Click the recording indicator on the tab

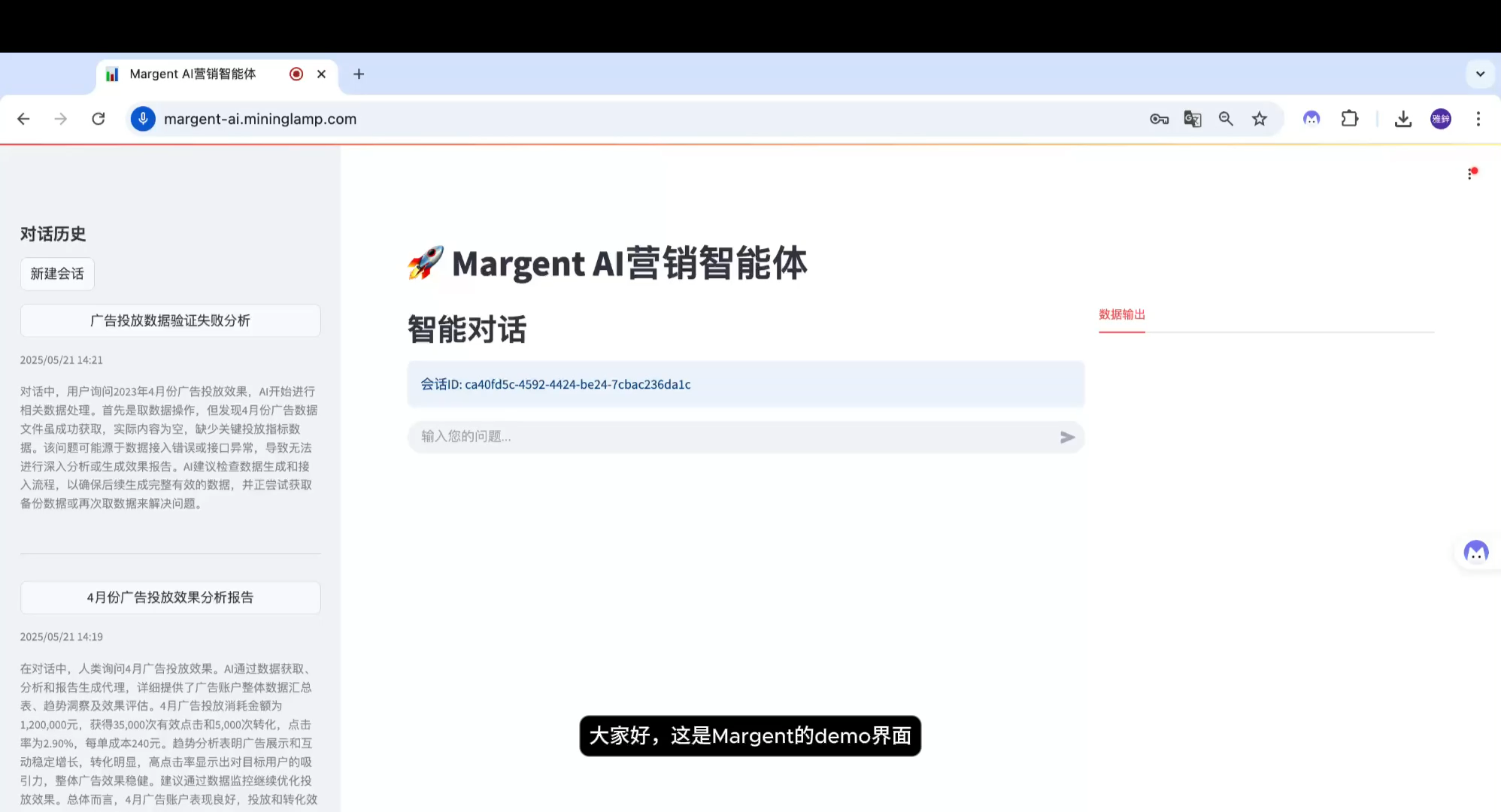(296, 74)
